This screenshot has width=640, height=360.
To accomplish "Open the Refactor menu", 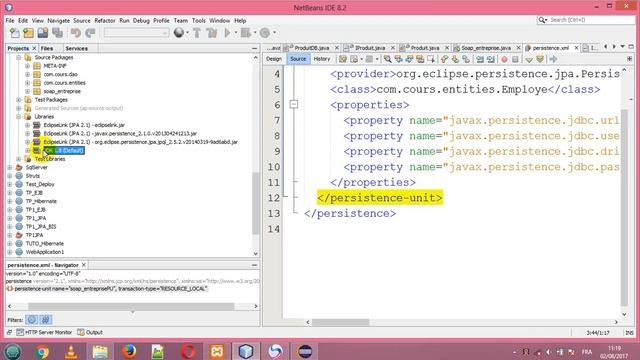I will (x=105, y=20).
